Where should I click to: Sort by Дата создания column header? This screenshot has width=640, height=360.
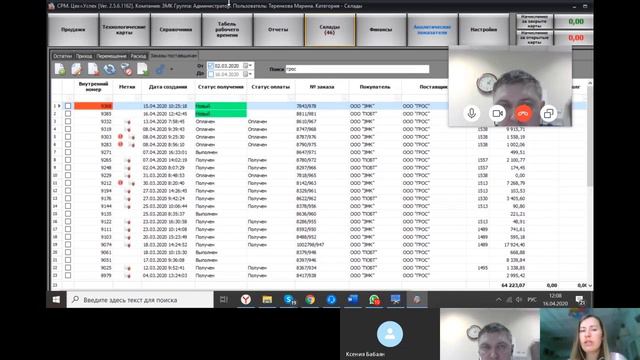[168, 87]
